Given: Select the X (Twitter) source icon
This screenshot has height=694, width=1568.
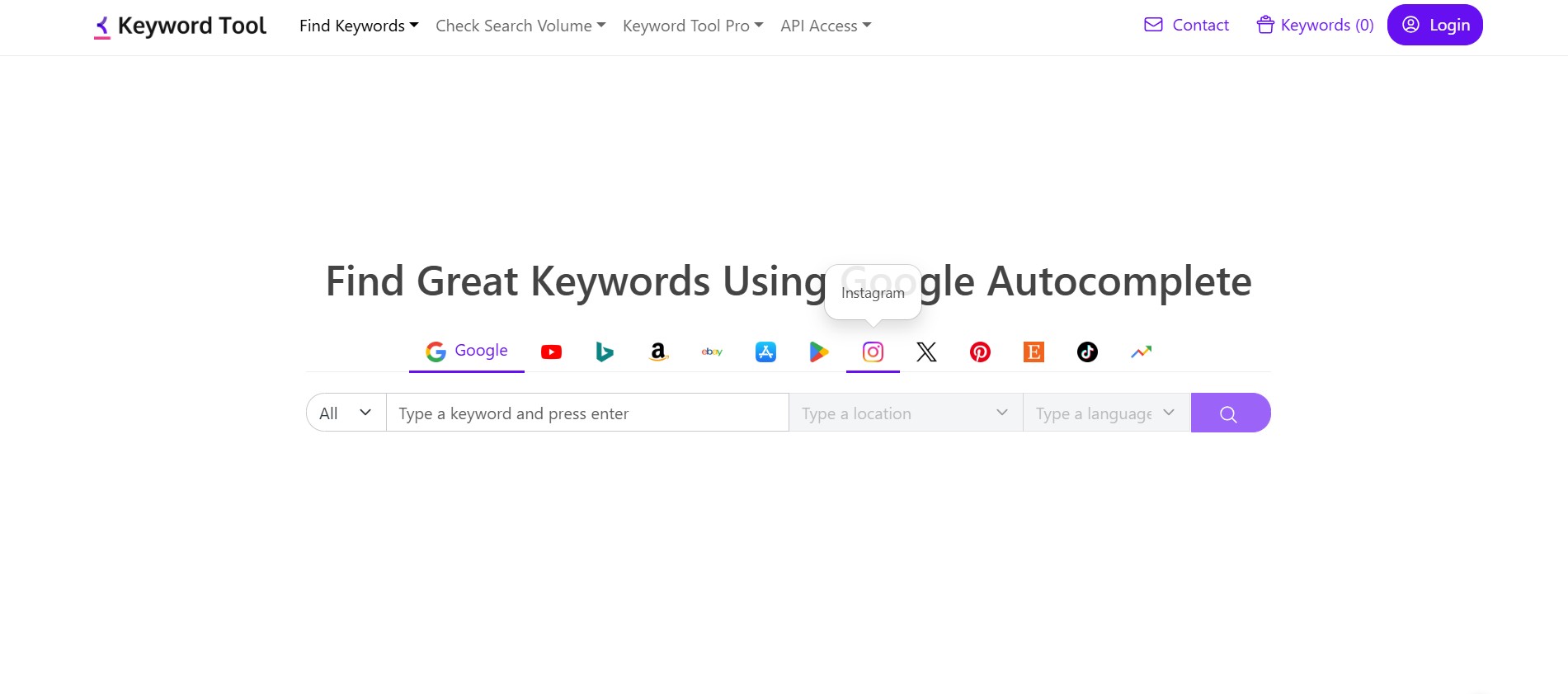Looking at the screenshot, I should 926,352.
